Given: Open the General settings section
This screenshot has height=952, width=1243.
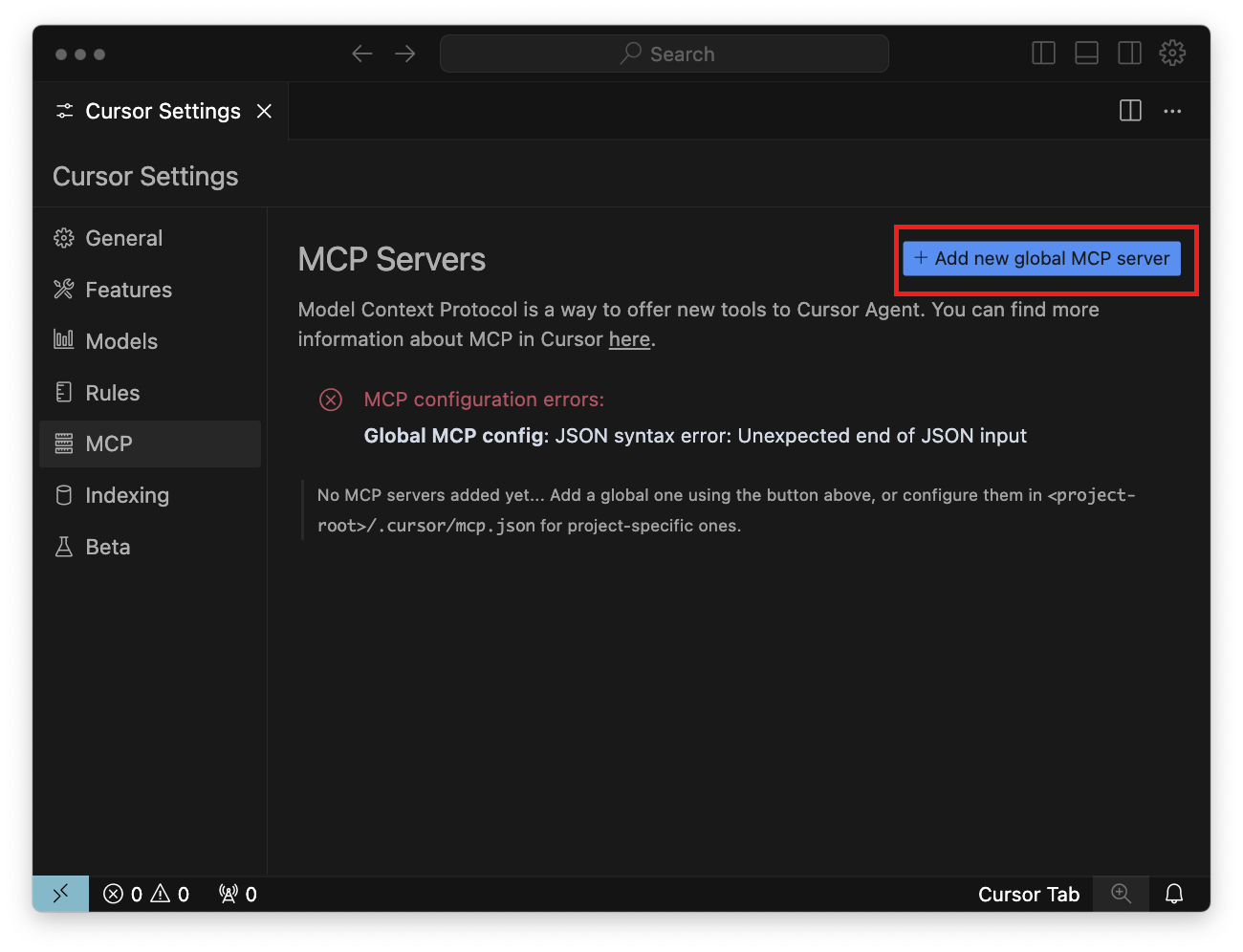Looking at the screenshot, I should tap(124, 238).
